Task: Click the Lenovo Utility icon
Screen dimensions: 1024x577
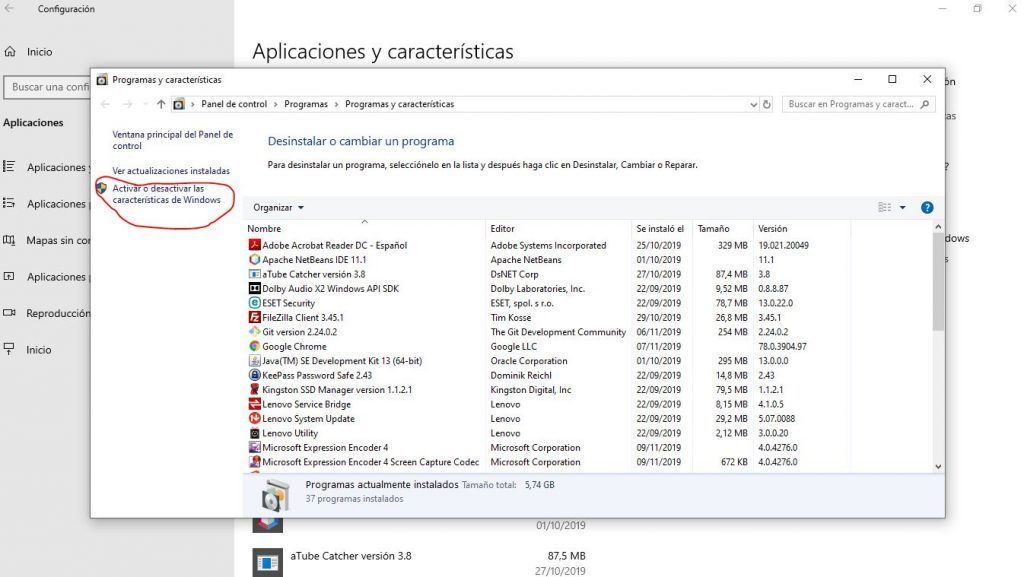Action: point(255,433)
